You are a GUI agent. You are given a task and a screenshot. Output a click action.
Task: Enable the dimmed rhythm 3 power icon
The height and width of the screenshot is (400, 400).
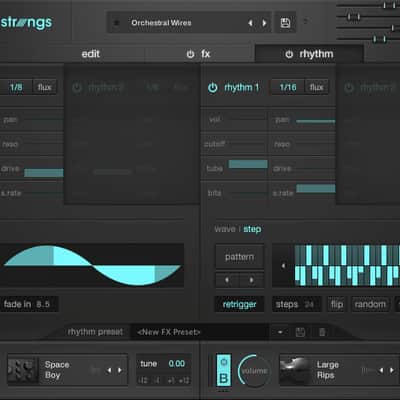349,88
